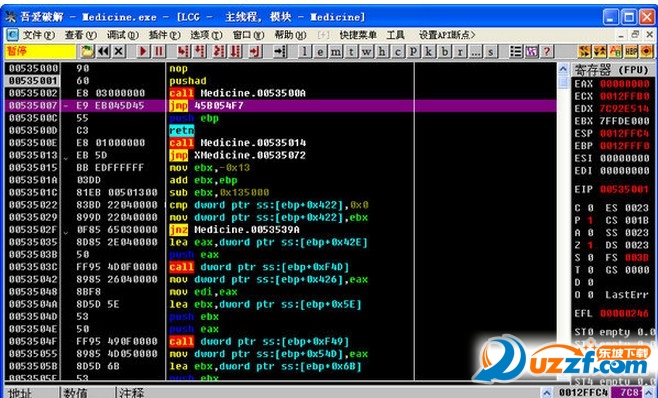This screenshot has width=658, height=398.
Task: Click Execute till return icon
Action: tap(255, 51)
